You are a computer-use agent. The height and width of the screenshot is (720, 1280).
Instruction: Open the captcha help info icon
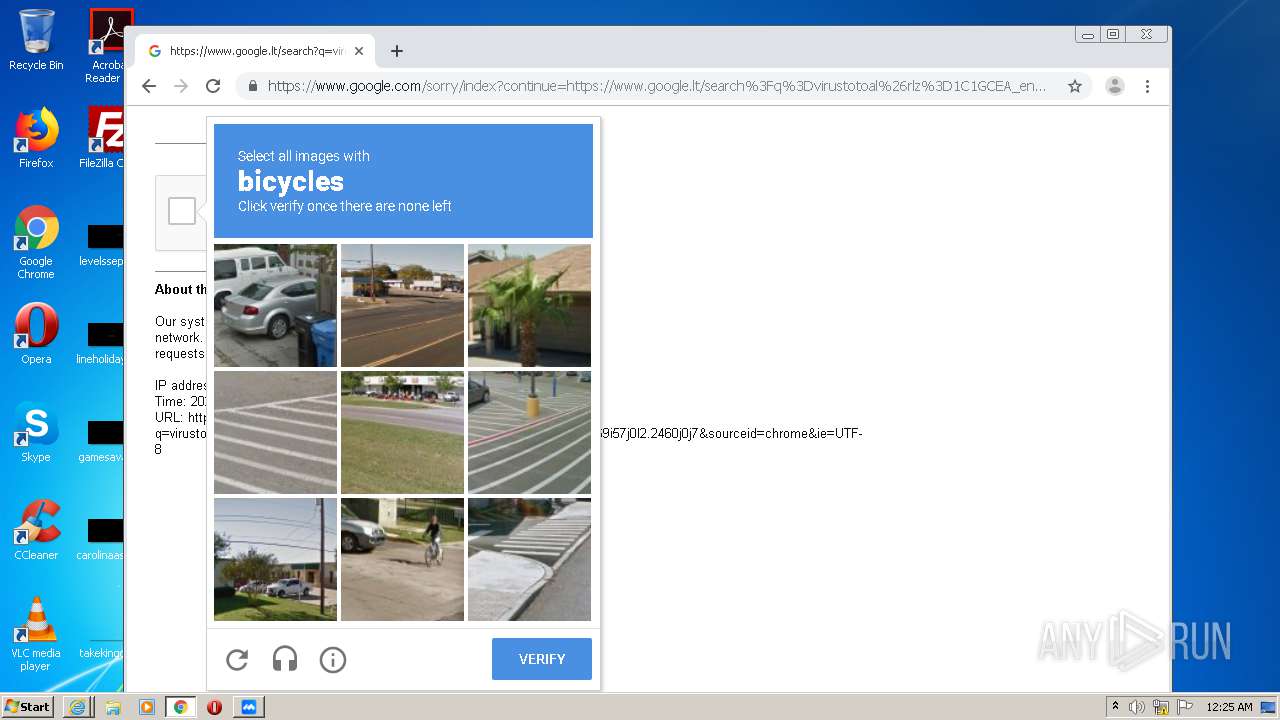point(333,659)
